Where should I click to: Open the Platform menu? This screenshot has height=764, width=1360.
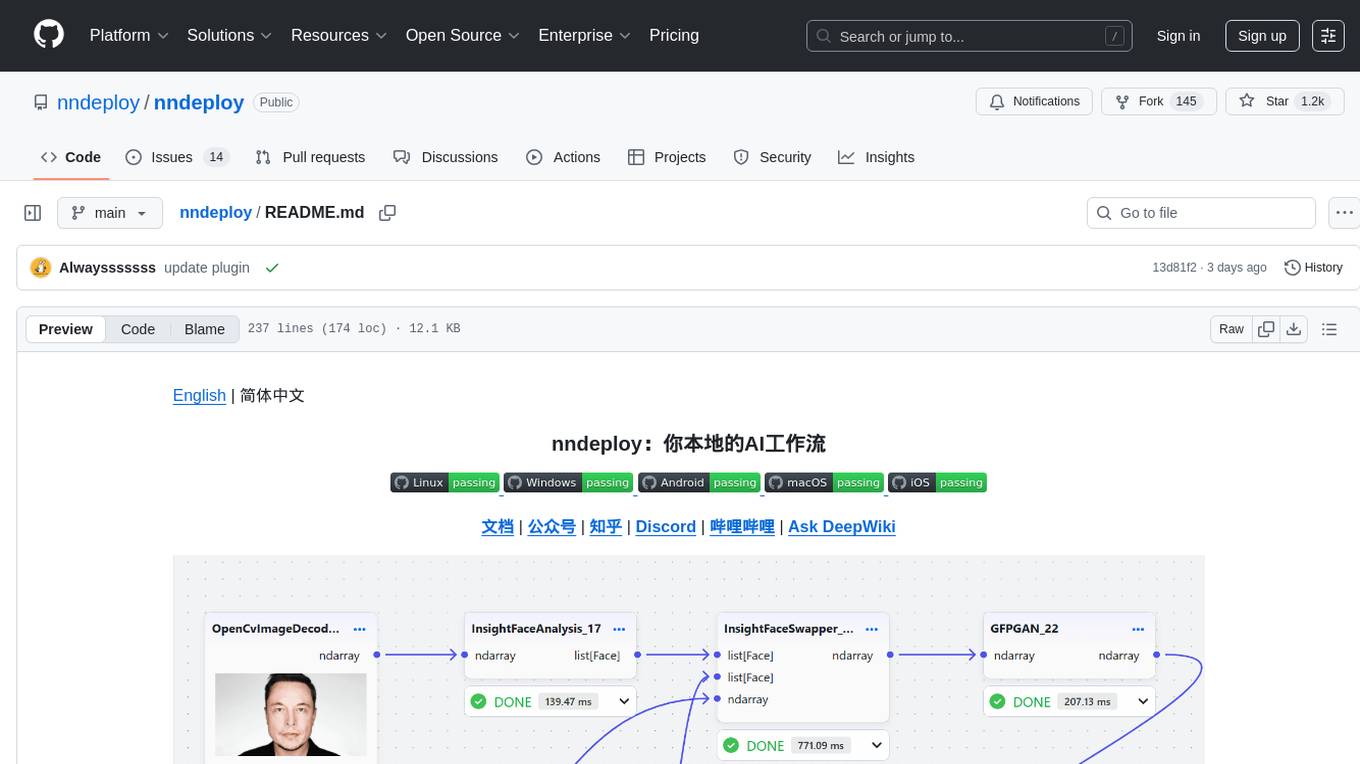pos(129,35)
